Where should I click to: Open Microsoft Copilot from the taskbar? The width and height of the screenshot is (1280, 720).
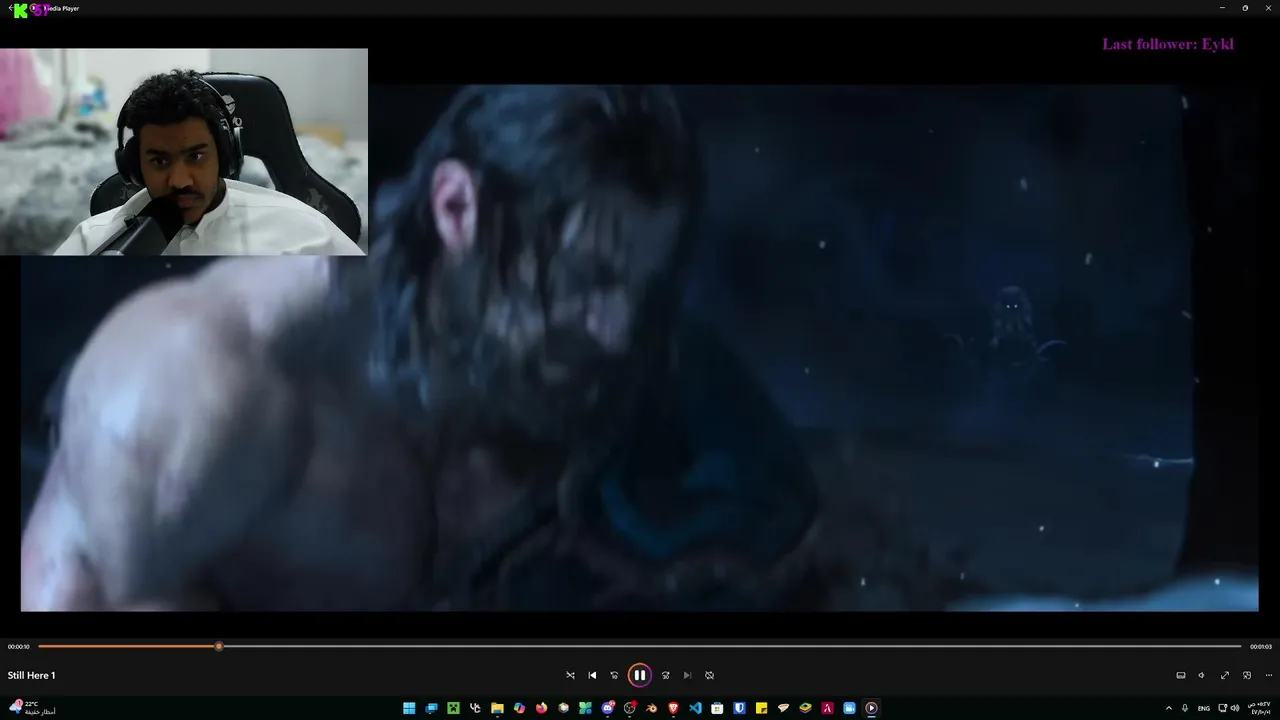click(519, 708)
